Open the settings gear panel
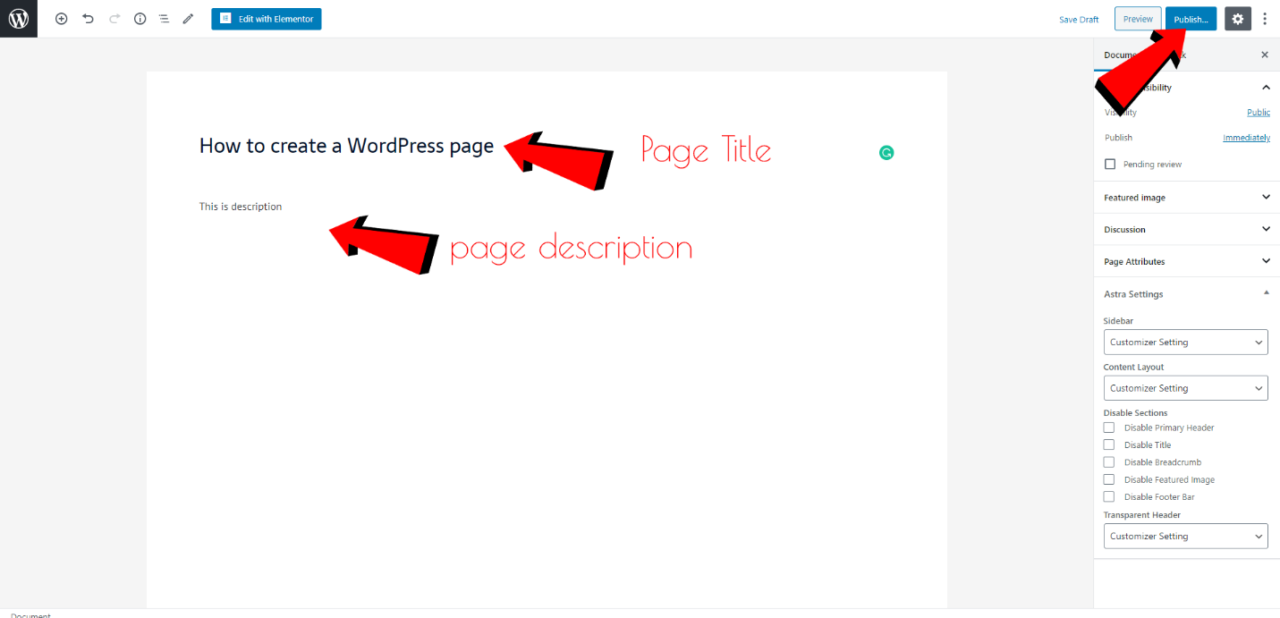Viewport: 1280px width, 618px height. (1237, 18)
